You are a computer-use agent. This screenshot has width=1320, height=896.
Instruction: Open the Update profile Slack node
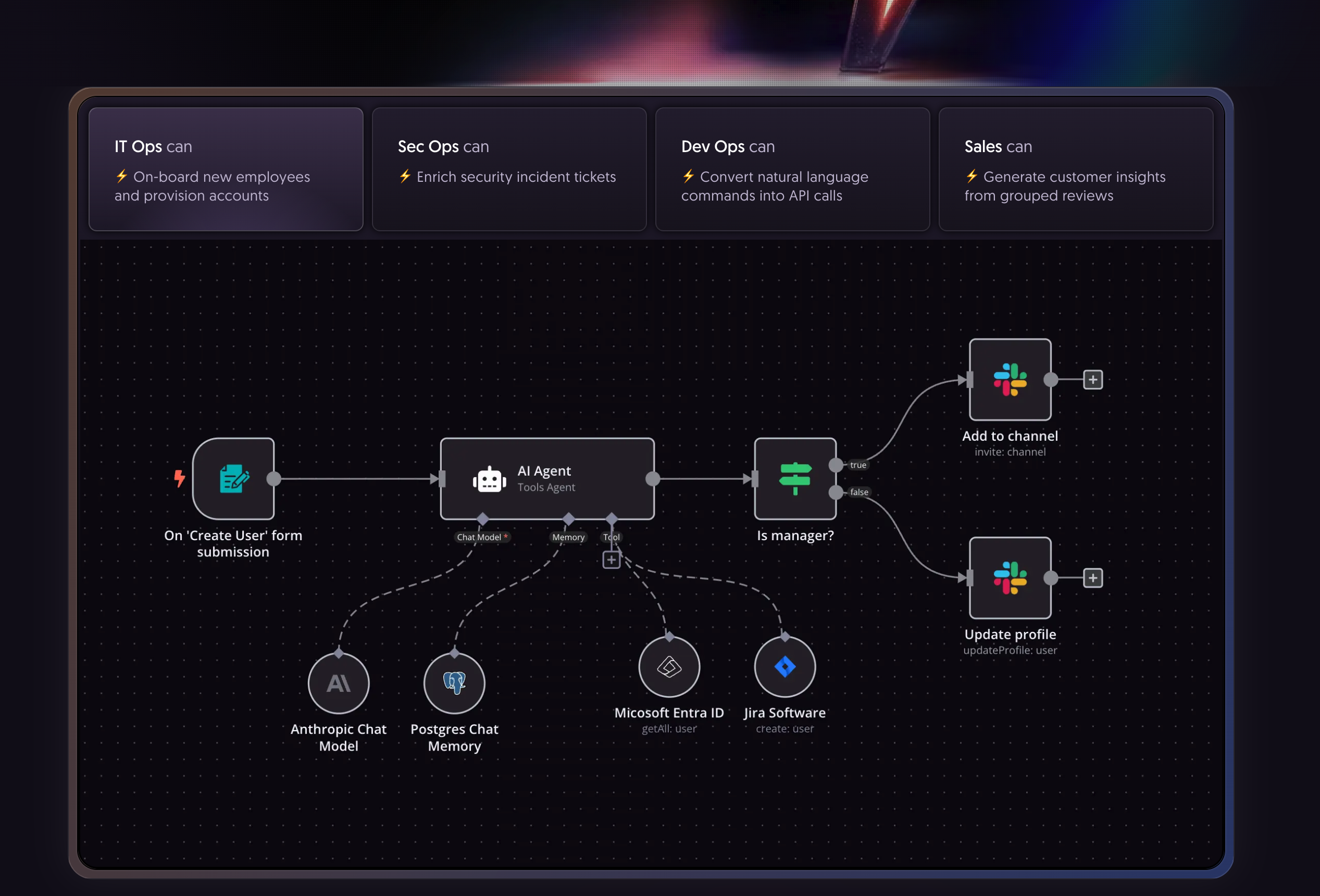[1010, 578]
